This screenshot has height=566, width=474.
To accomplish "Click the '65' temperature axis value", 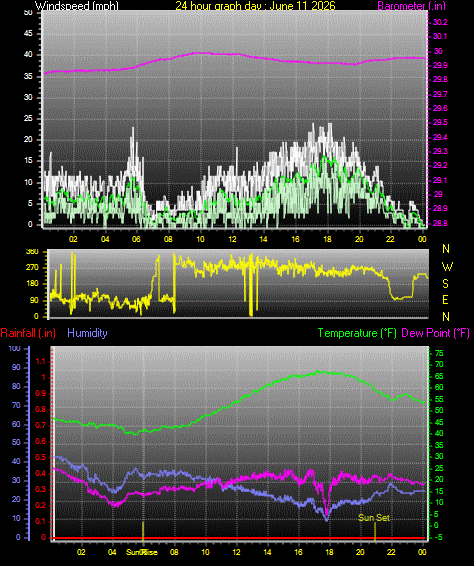I will coord(439,376).
